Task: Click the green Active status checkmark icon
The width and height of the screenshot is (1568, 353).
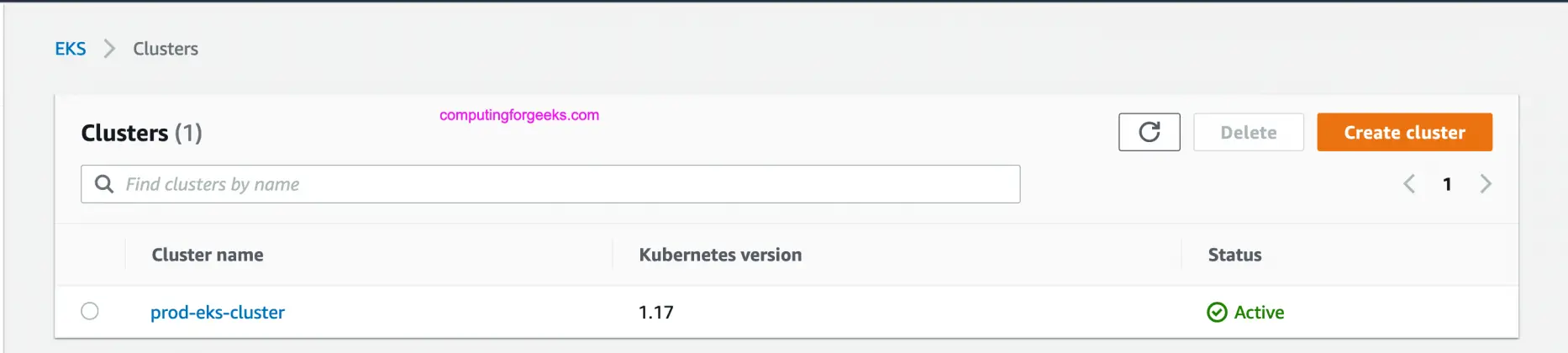Action: click(1216, 313)
